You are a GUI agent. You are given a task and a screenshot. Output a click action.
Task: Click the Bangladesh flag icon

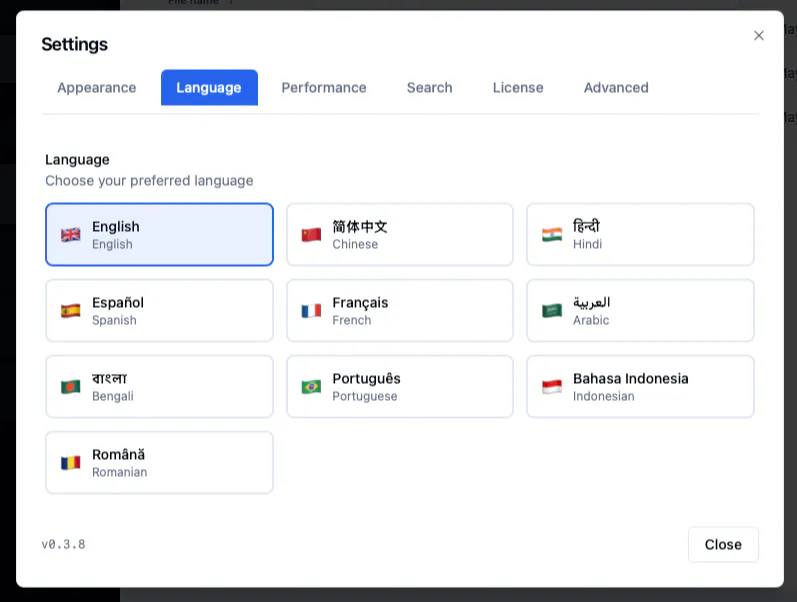71,387
